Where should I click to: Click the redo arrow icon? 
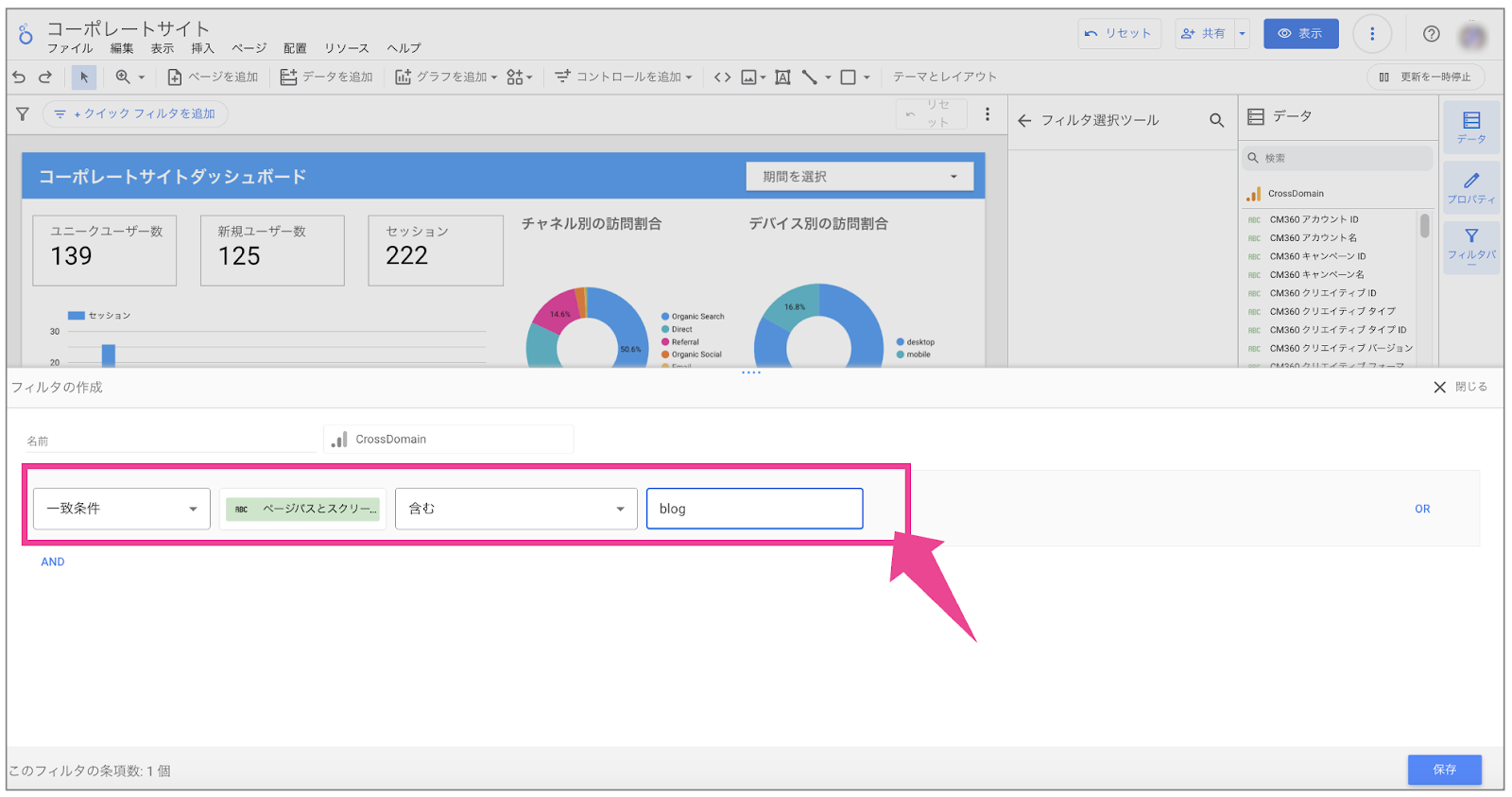45,78
